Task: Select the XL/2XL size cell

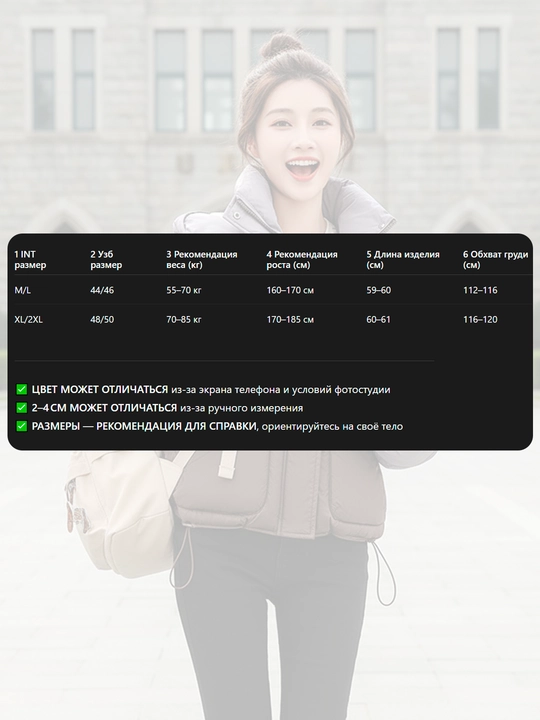Action: coord(28,320)
